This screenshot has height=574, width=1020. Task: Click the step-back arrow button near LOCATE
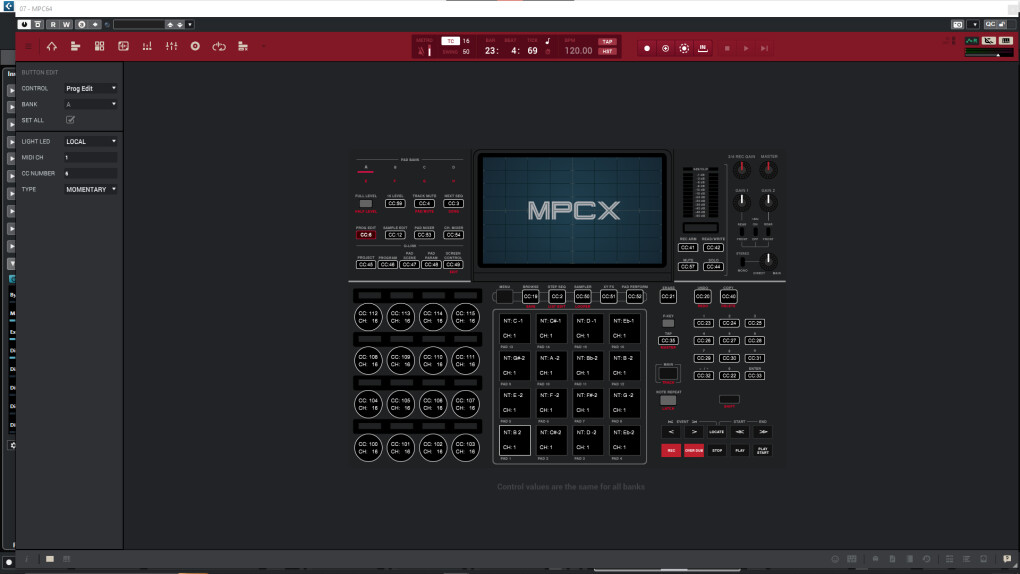tap(671, 431)
